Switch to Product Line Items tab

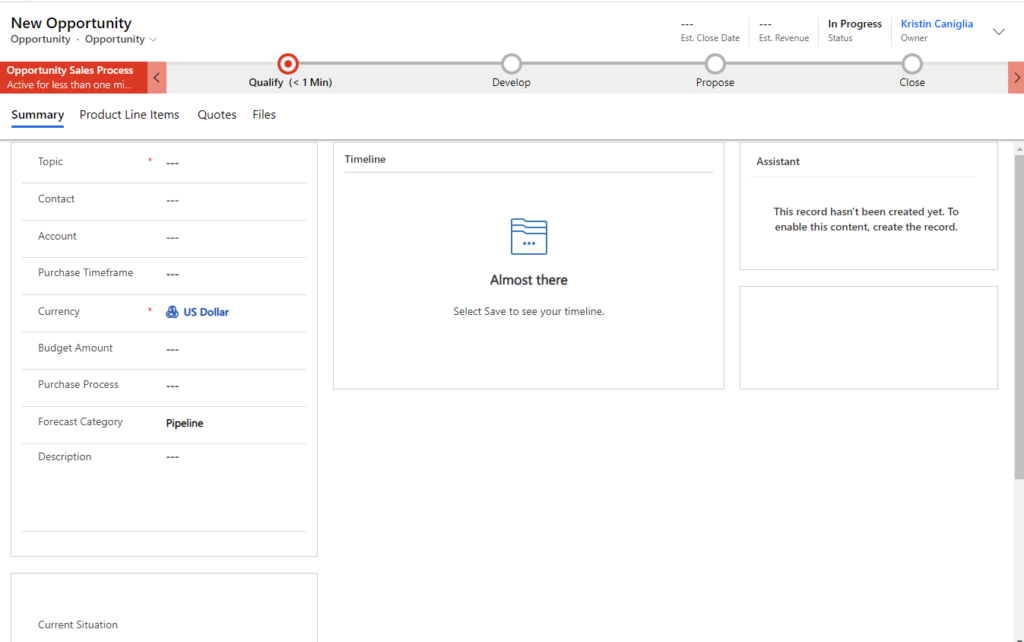point(129,115)
